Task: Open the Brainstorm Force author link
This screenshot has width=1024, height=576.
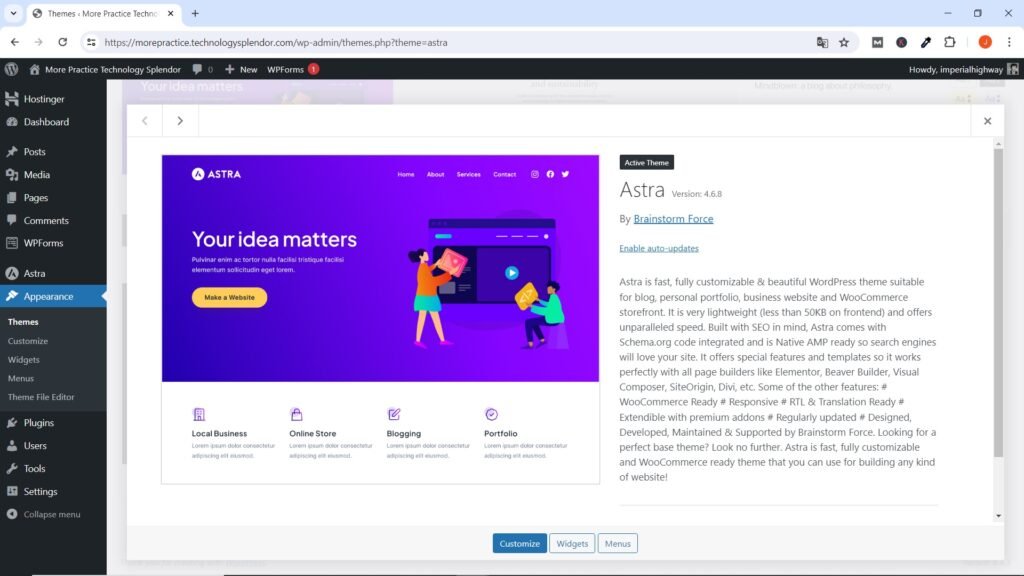Action: [673, 218]
